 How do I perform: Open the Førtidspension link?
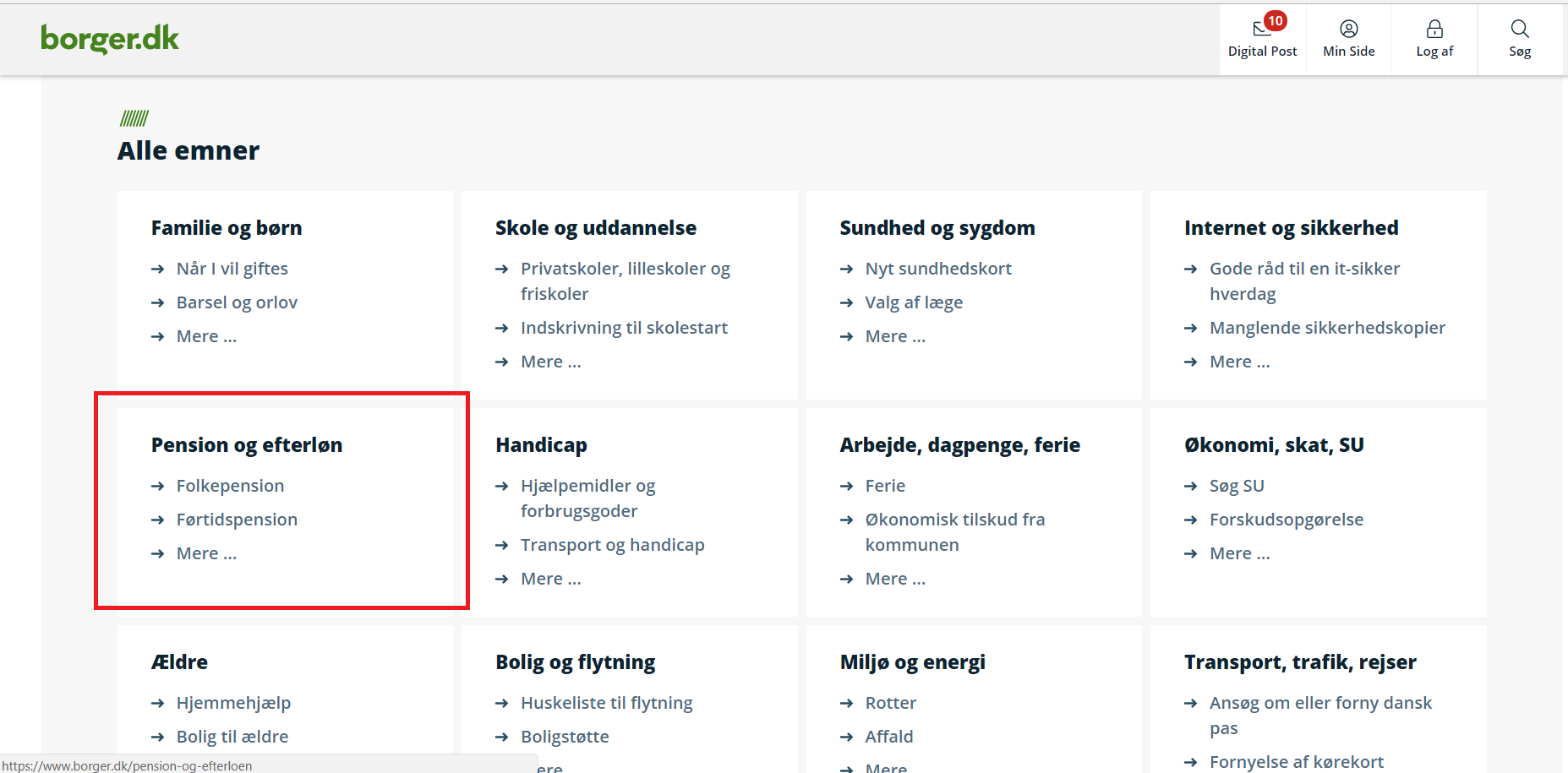coord(237,520)
